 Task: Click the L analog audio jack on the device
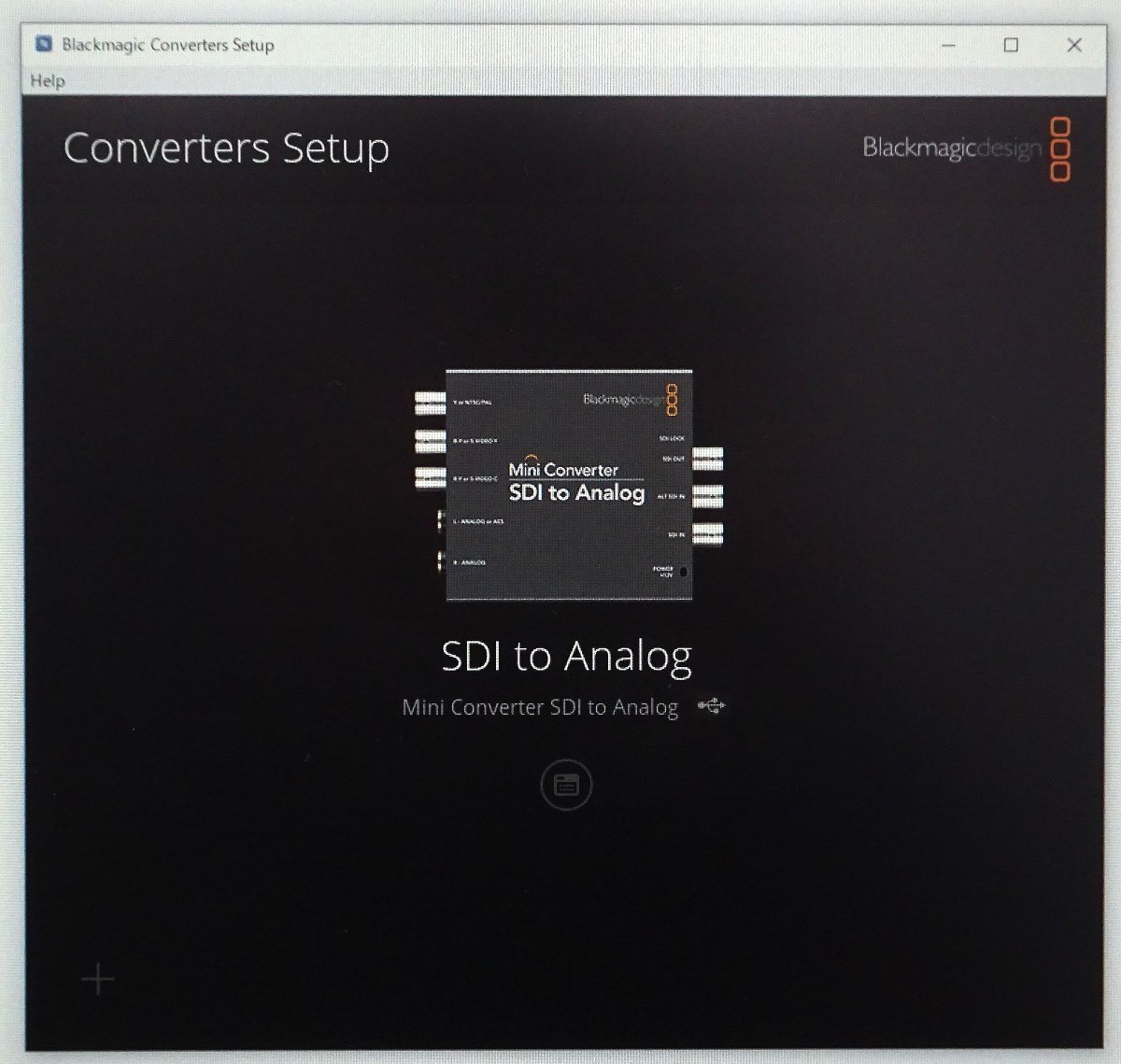pyautogui.click(x=441, y=521)
